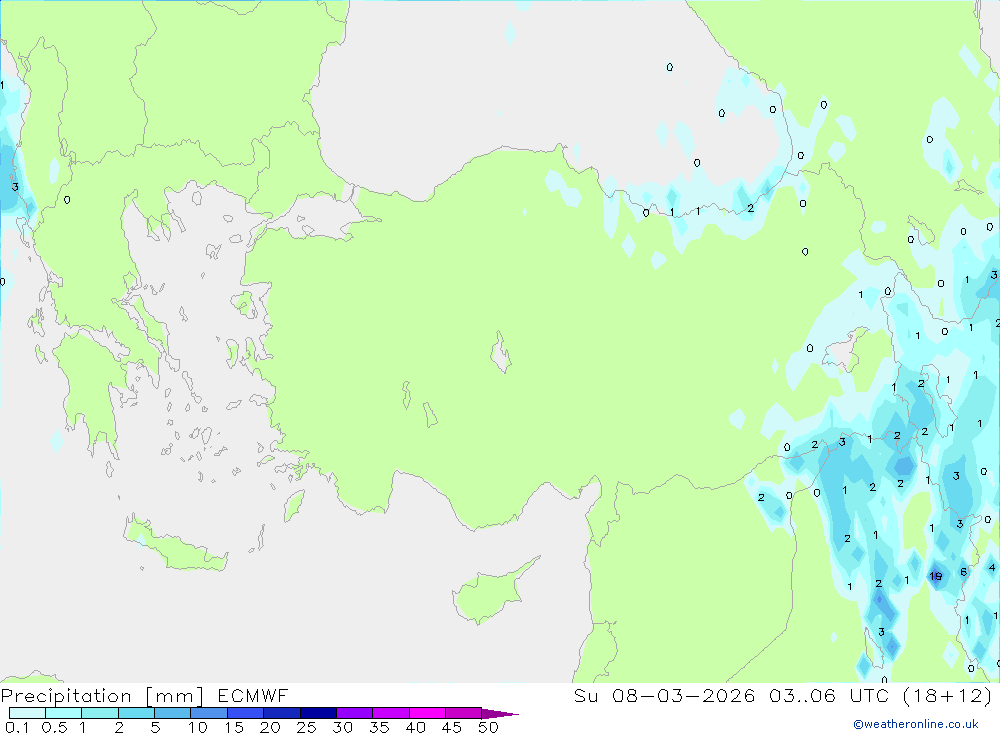Viewport: 1000px width, 733px height.
Task: Select the 5–10 mm legend color swatch
Action: (173, 713)
